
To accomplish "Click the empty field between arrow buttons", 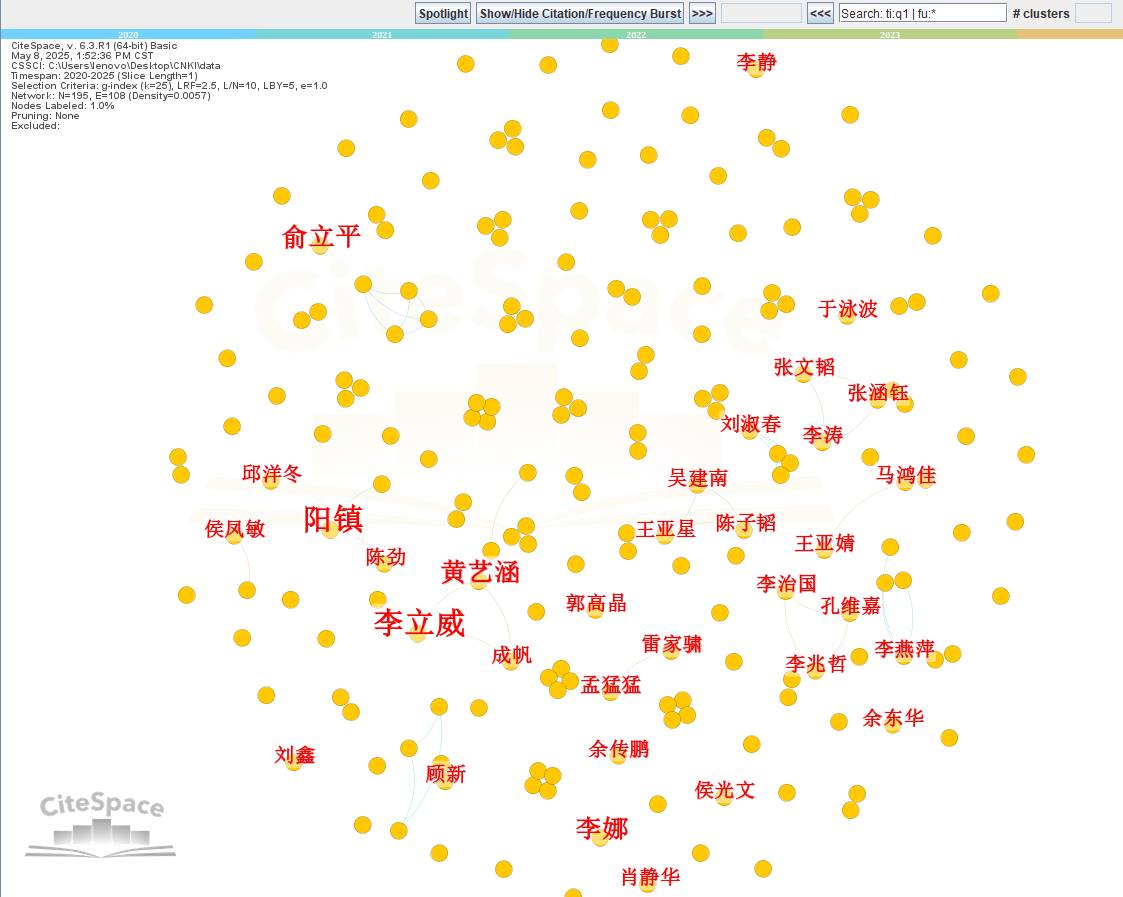I will click(x=761, y=13).
